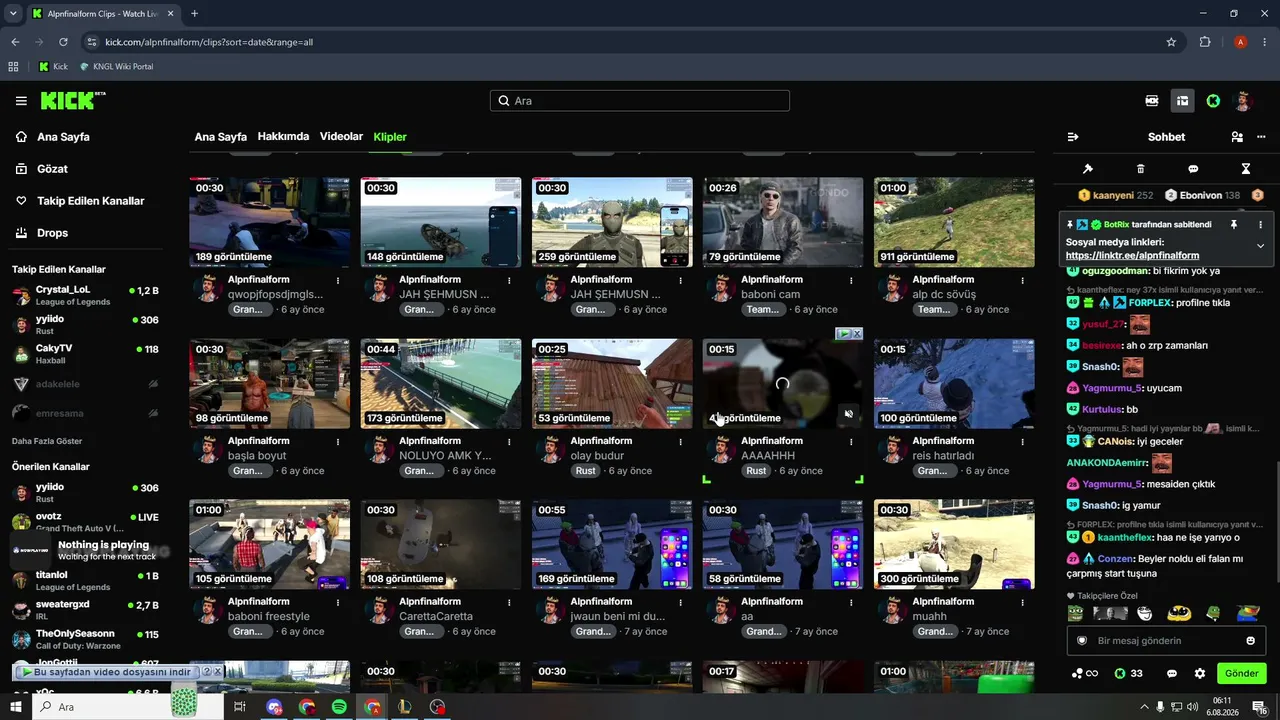Image resolution: width=1280 pixels, height=720 pixels.
Task: Open the user profile avatar menu
Action: (x=1244, y=101)
